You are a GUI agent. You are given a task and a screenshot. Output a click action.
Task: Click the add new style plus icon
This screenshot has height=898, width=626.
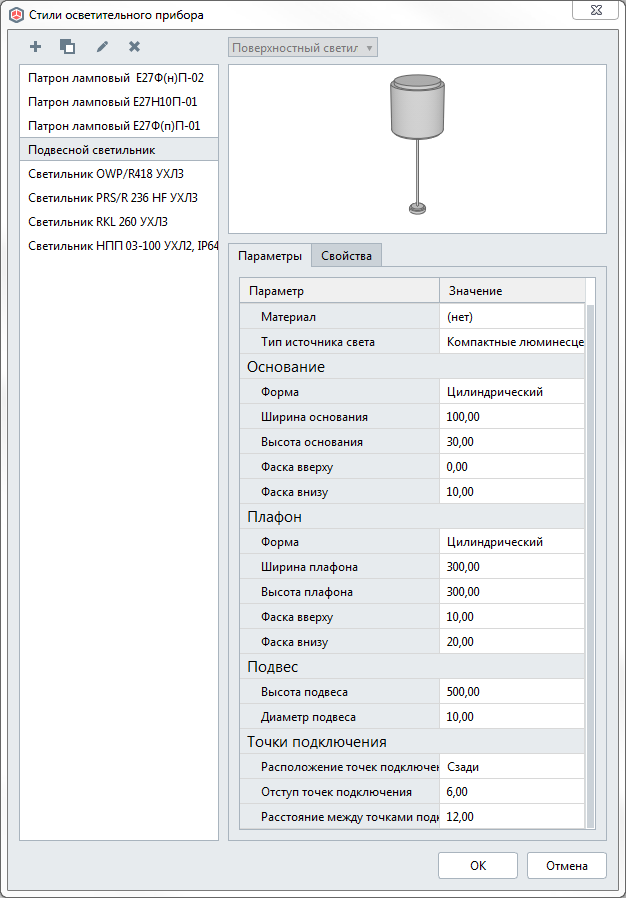tap(36, 47)
